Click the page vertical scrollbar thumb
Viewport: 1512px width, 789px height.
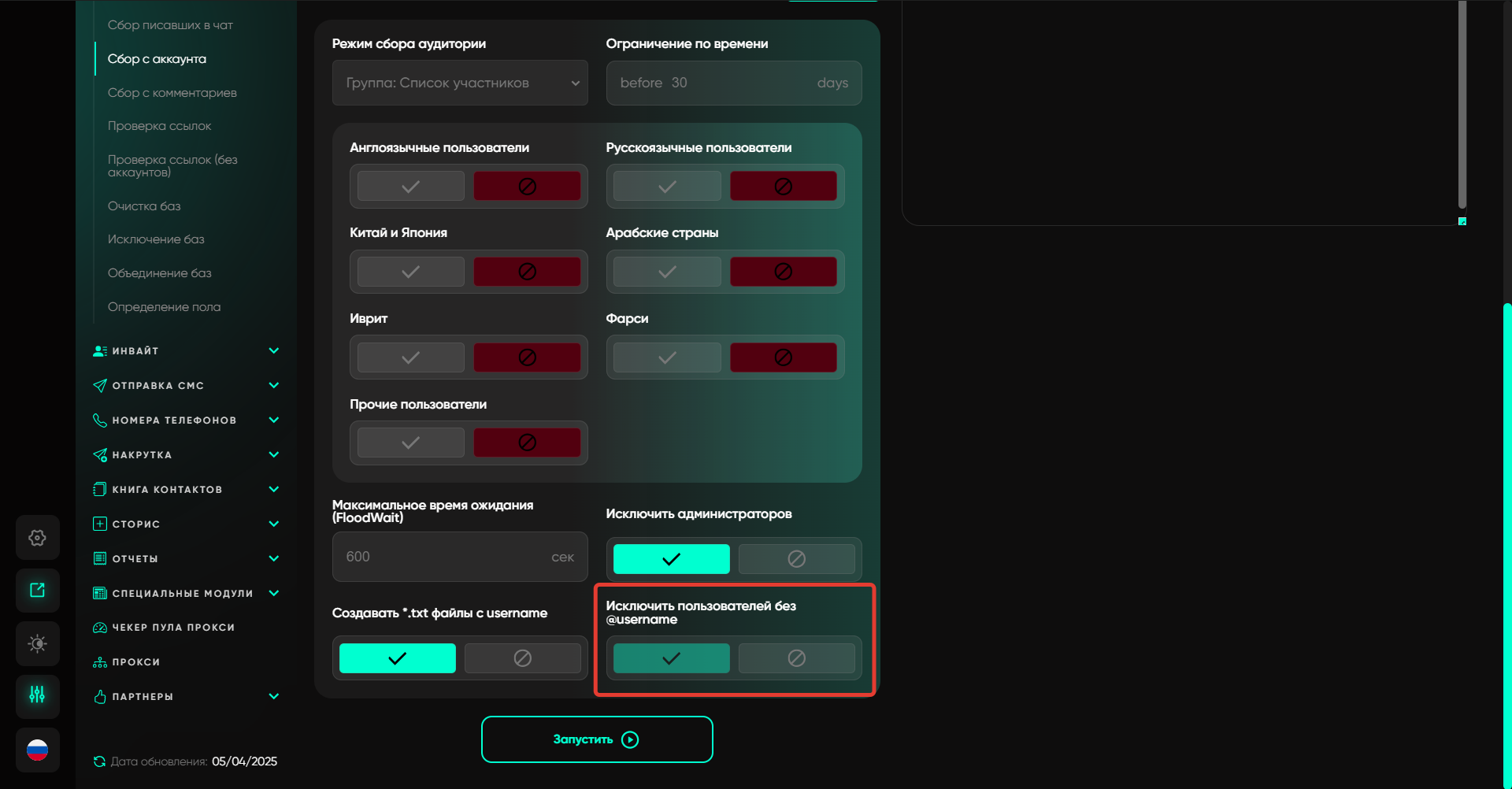1506,543
